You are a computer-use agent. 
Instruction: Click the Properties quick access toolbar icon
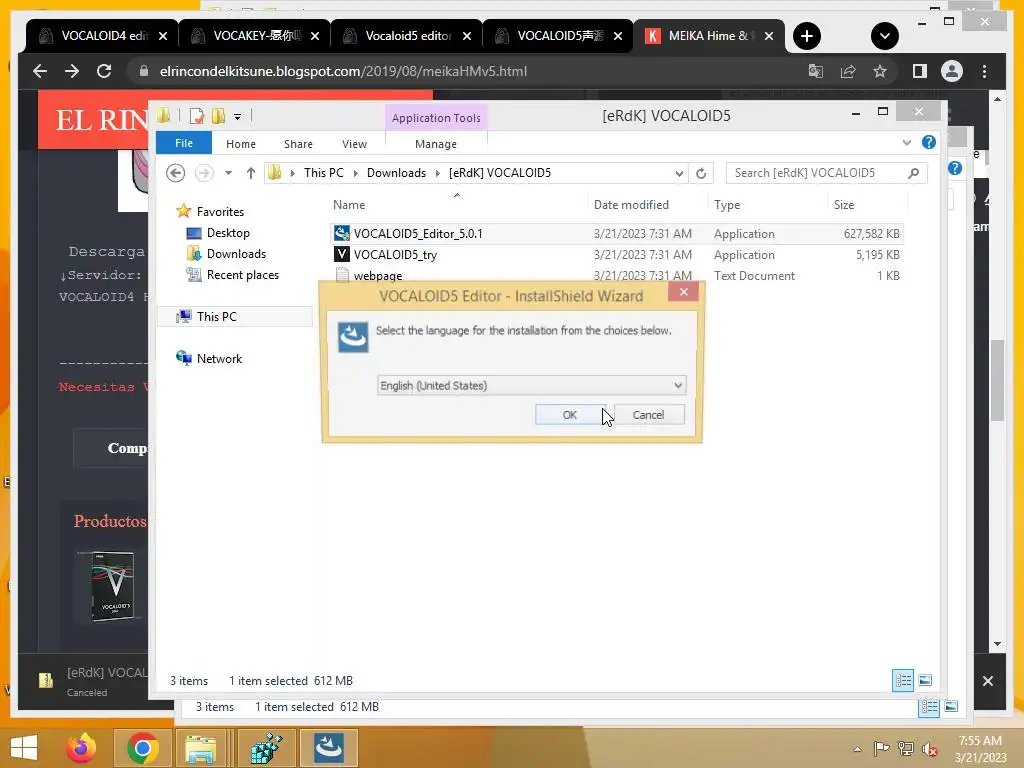click(197, 116)
